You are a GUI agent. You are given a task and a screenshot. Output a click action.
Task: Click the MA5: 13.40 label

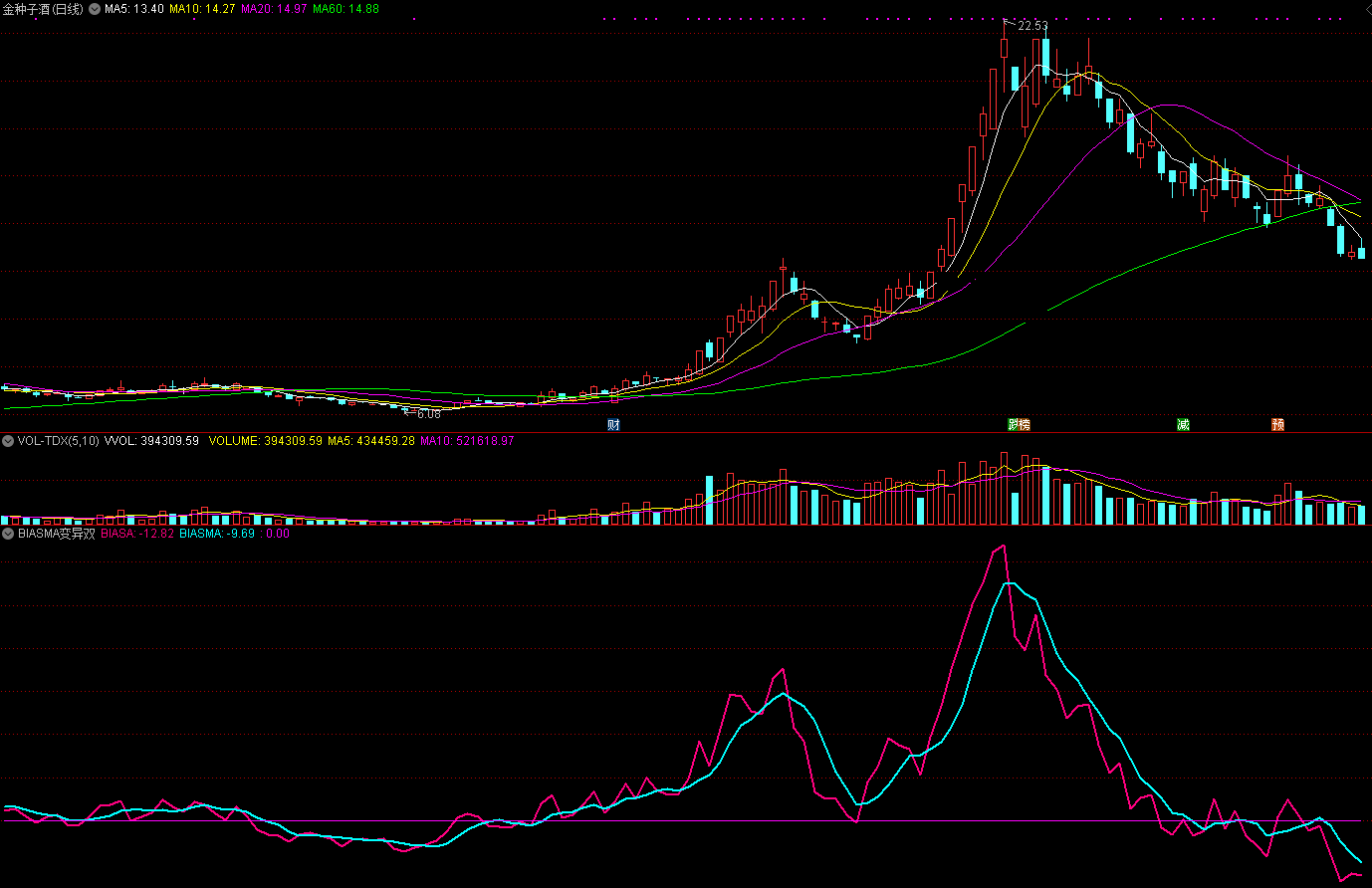134,9
